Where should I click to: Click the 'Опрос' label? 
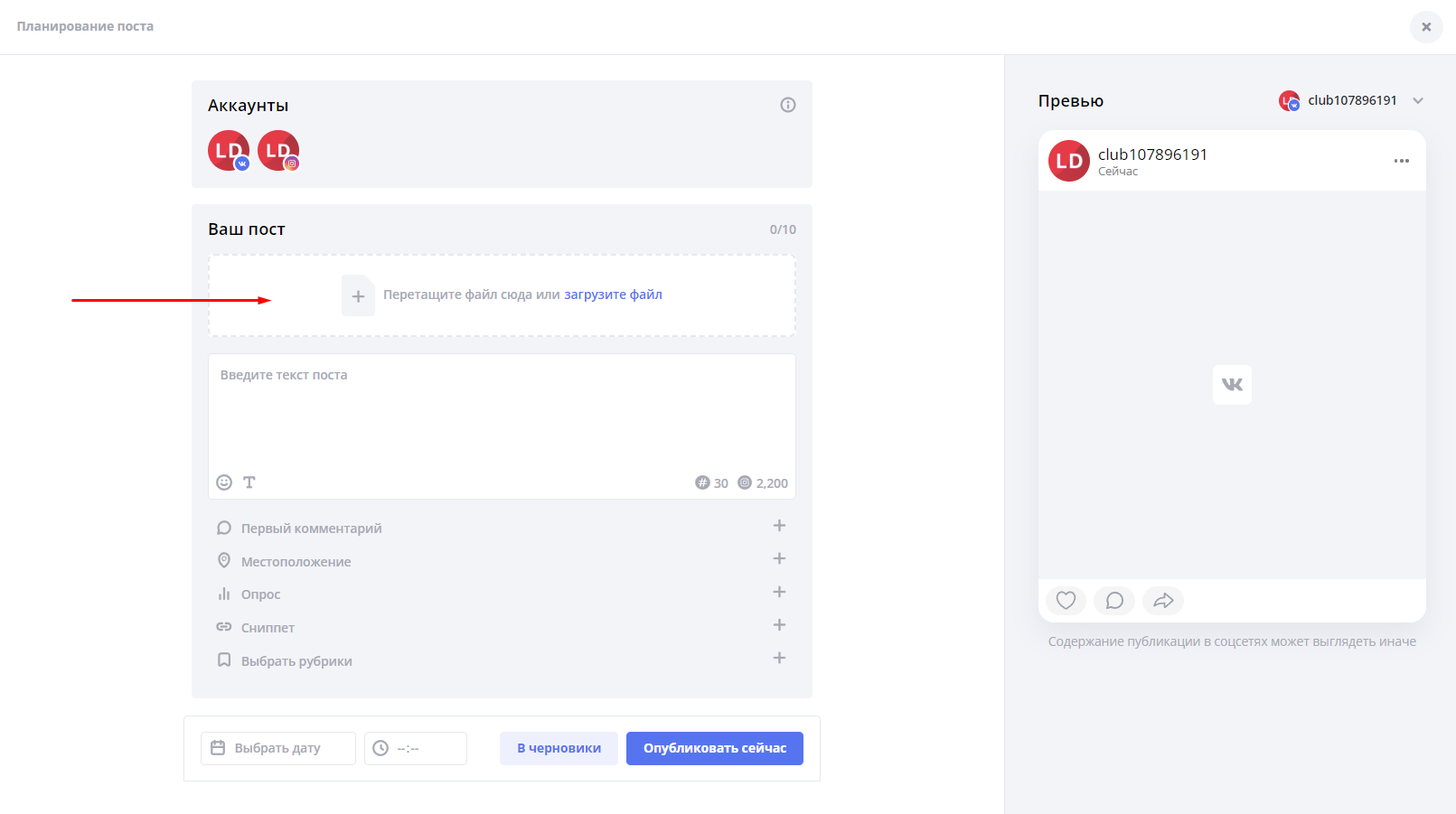pos(261,594)
